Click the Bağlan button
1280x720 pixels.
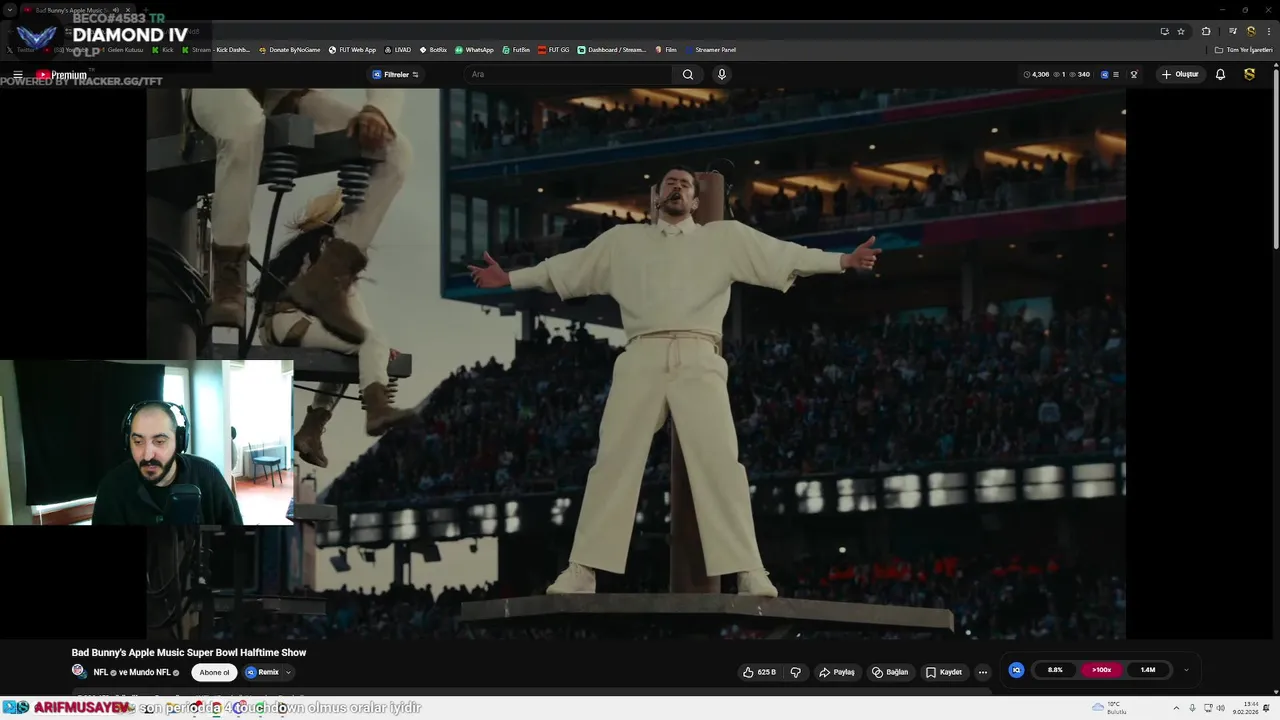(890, 672)
